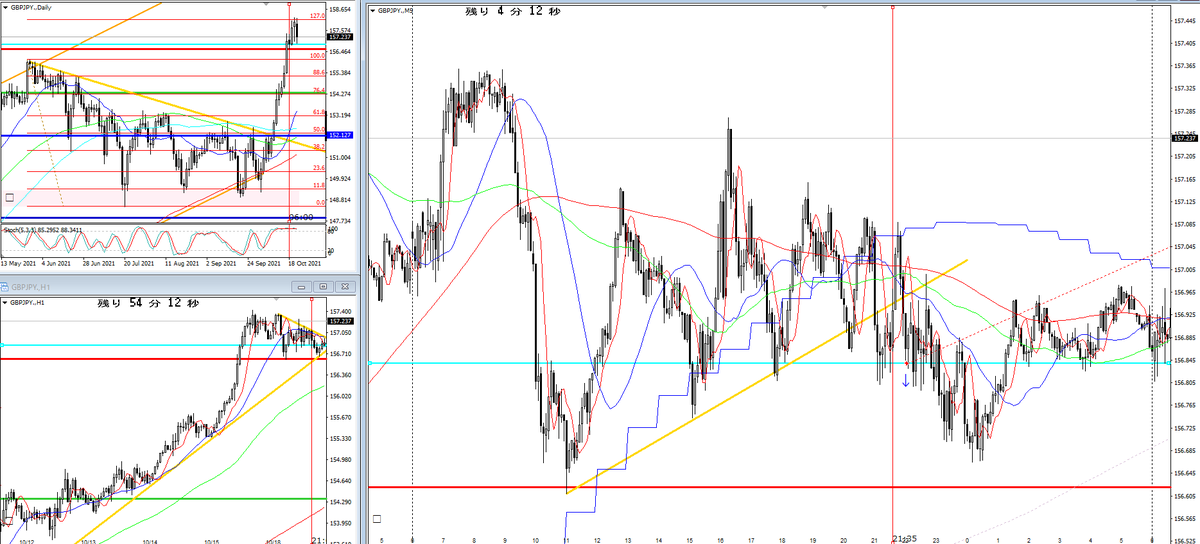The height and width of the screenshot is (544, 1200).
Task: Select the cyan horizontal line on M5 chart
Action: [x=769, y=363]
